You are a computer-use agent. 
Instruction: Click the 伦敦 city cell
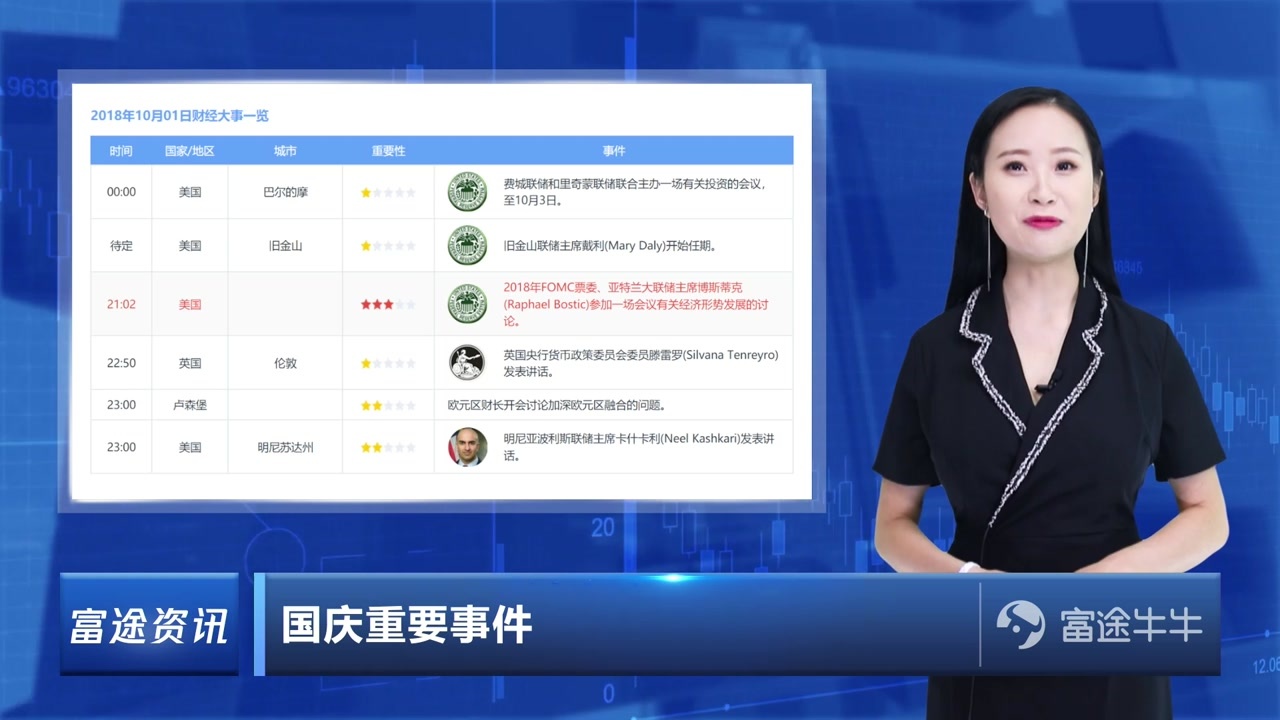coord(285,363)
